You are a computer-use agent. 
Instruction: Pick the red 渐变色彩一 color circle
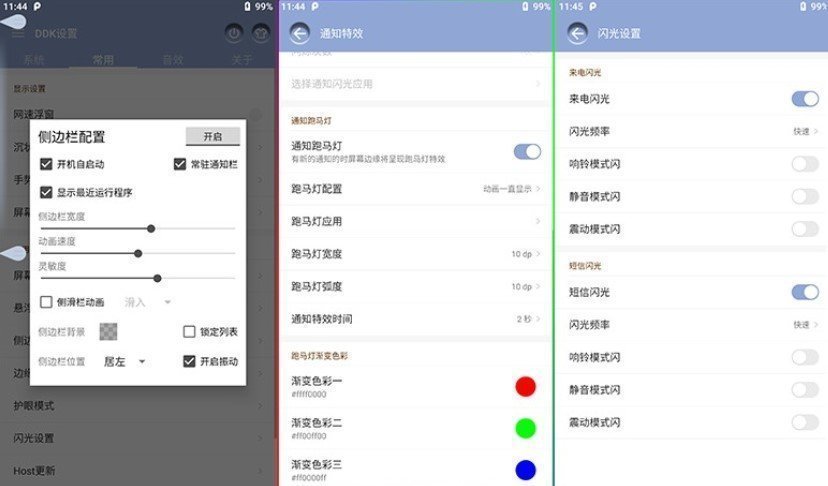[x=525, y=387]
